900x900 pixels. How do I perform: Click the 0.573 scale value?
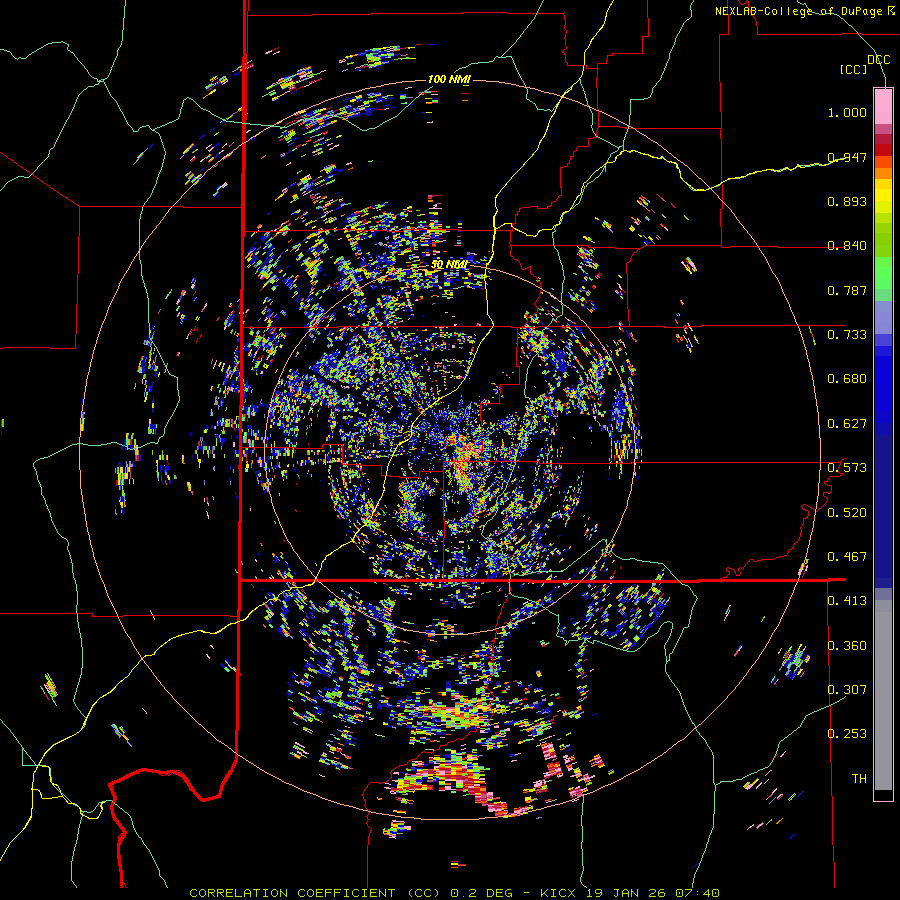pyautogui.click(x=847, y=468)
